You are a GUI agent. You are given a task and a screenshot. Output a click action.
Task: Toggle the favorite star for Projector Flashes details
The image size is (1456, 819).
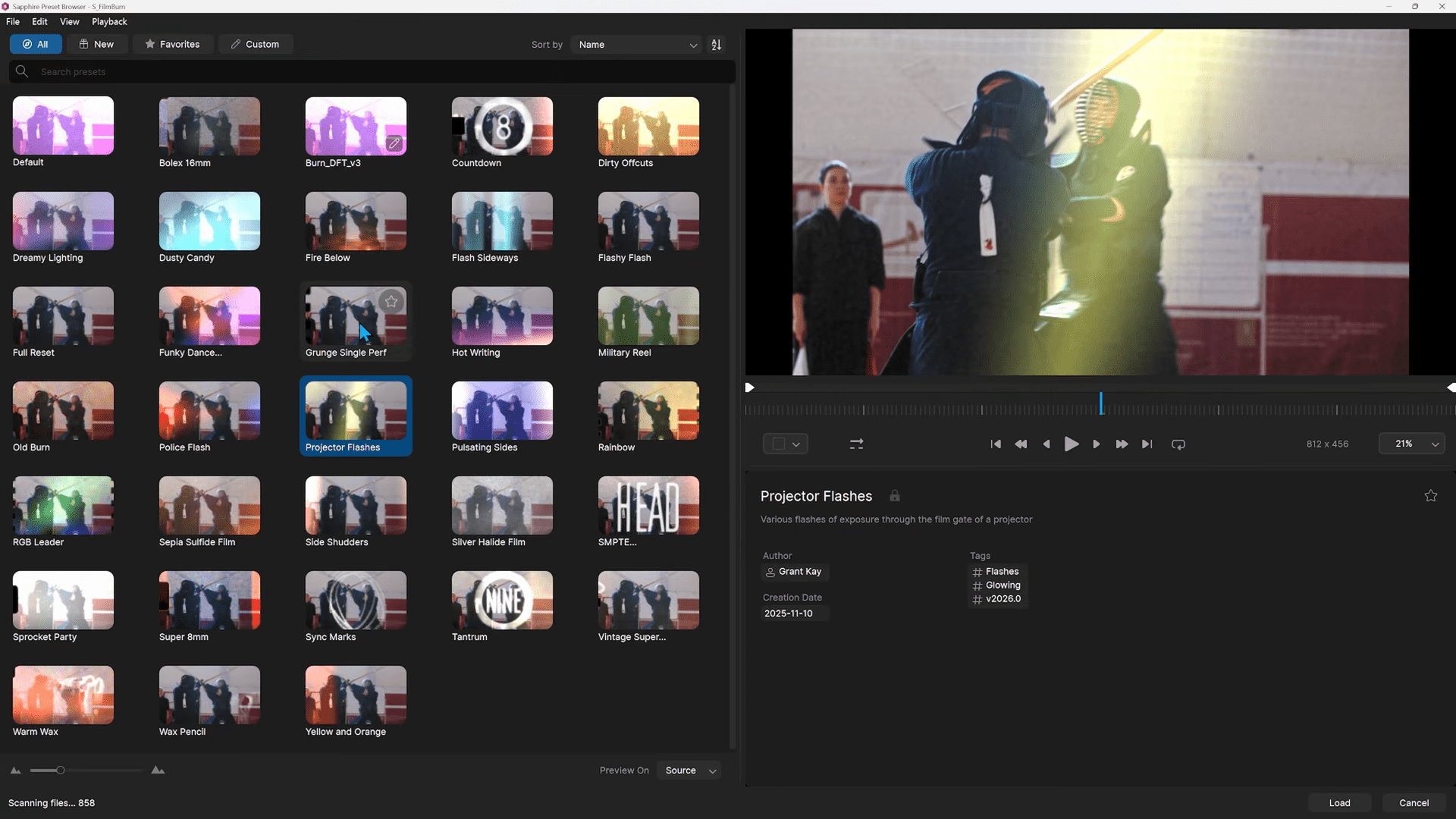point(1430,495)
